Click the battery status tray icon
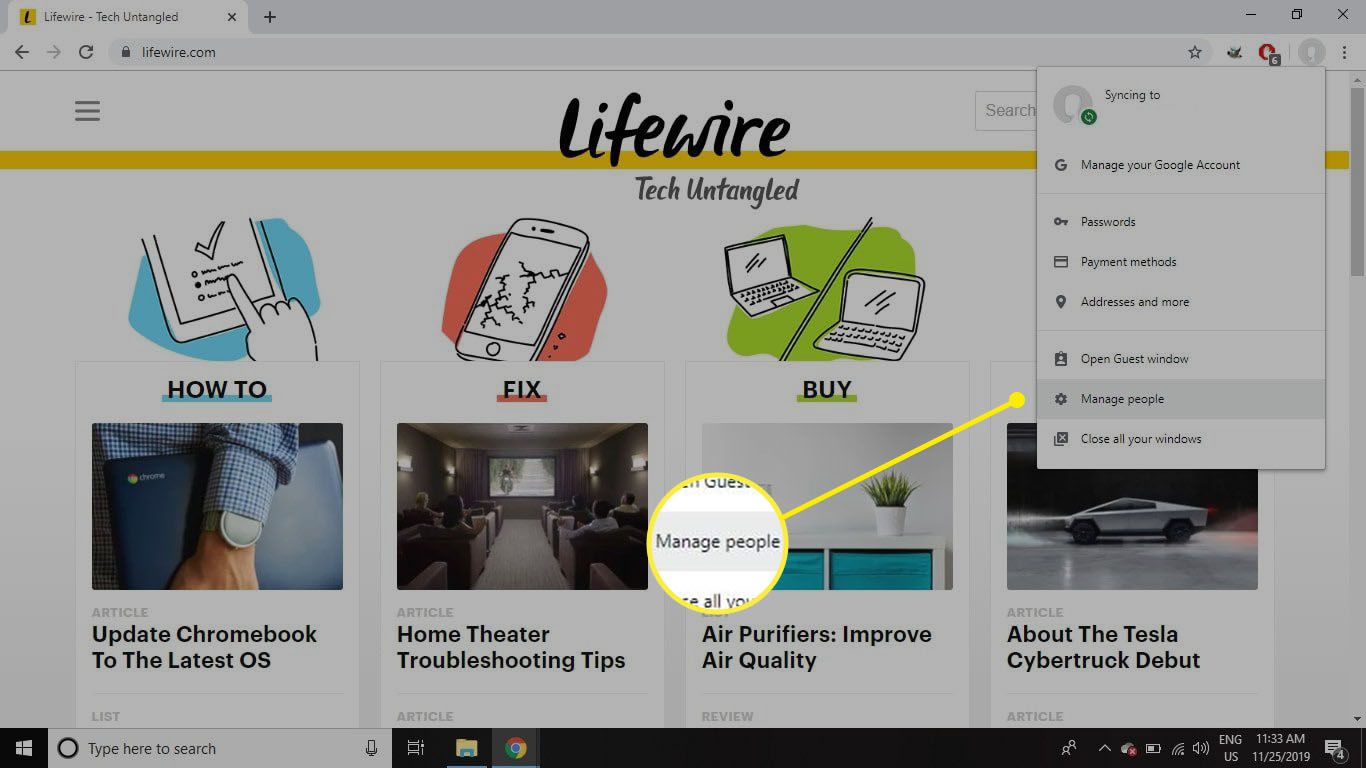This screenshot has width=1366, height=768. click(x=1153, y=748)
